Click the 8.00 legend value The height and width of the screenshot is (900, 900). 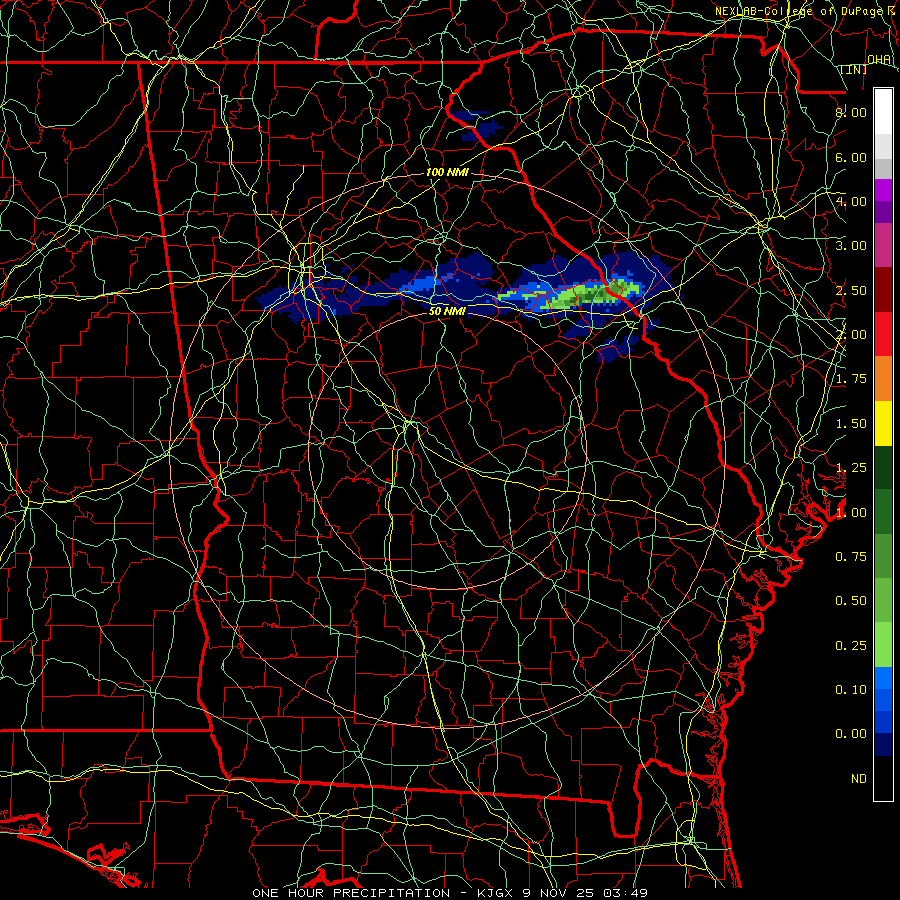click(x=850, y=112)
